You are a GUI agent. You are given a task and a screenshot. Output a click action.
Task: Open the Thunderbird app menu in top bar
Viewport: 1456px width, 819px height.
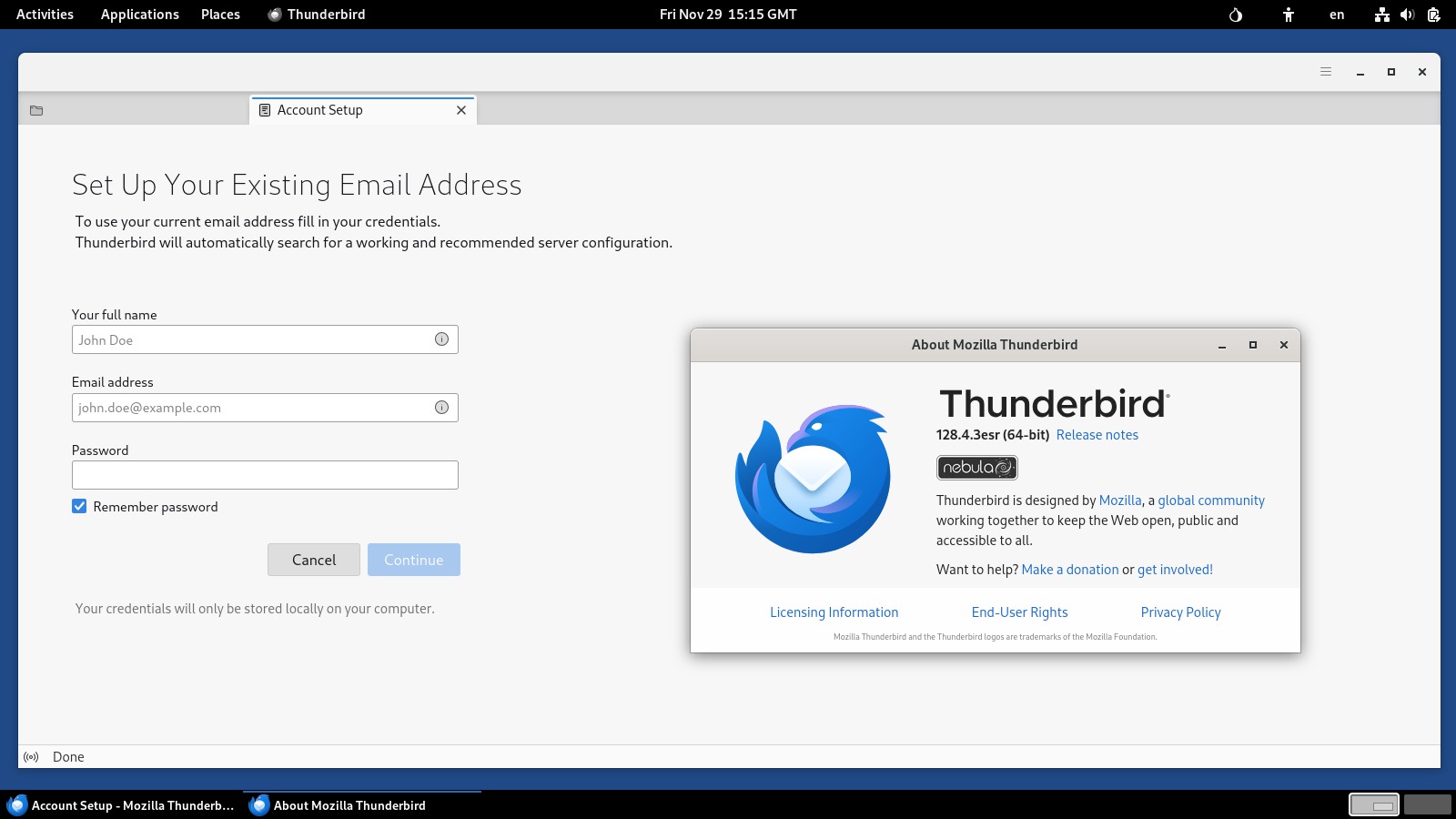(317, 15)
